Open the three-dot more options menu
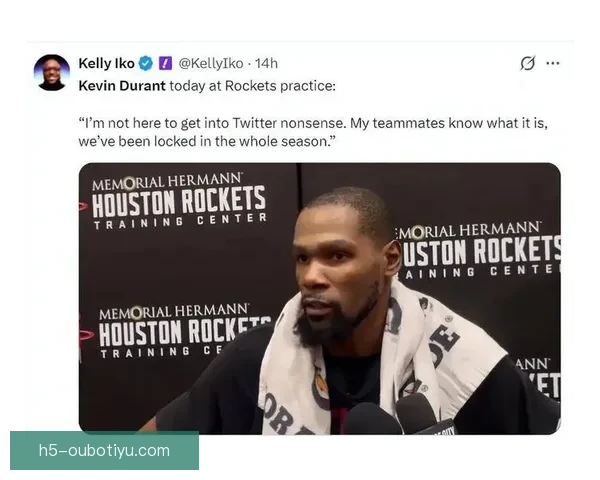Image resolution: width=600 pixels, height=480 pixels. pyautogui.click(x=553, y=63)
